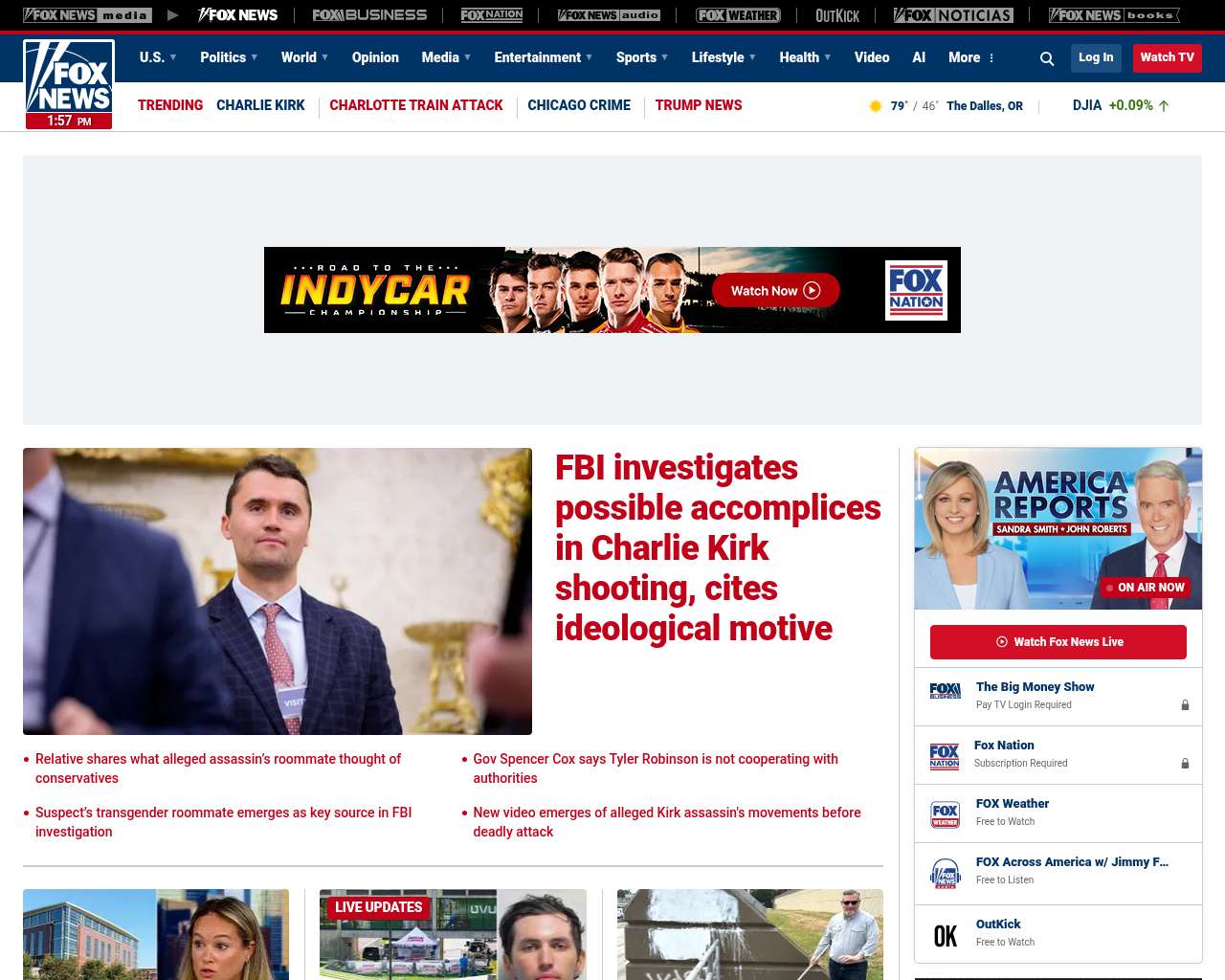1225x980 pixels.
Task: Open Fox Noticias logo in top bar
Action: point(953,15)
